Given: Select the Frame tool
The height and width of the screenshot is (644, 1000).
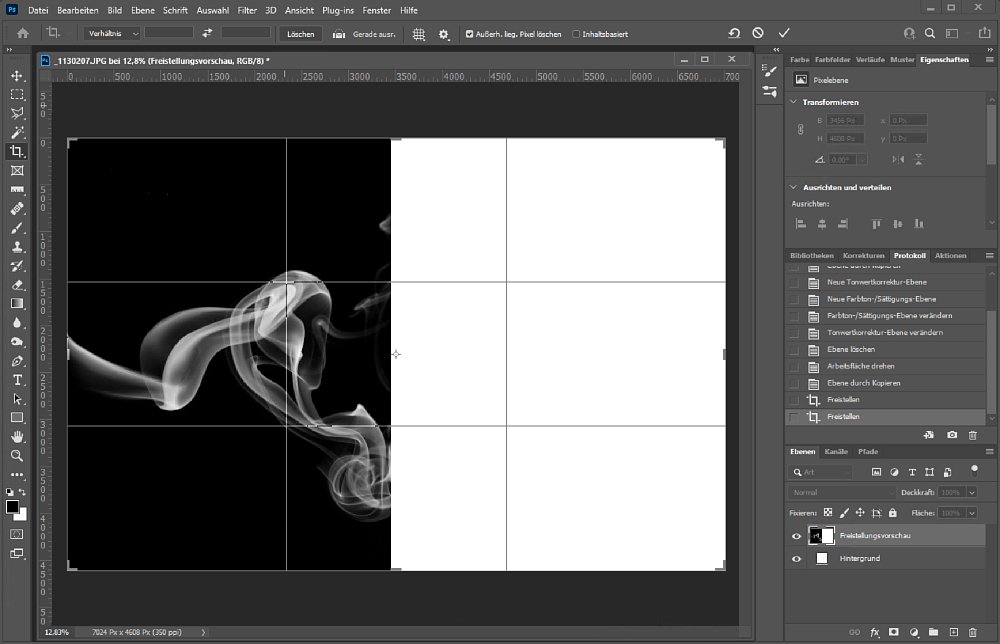Looking at the screenshot, I should [x=17, y=171].
